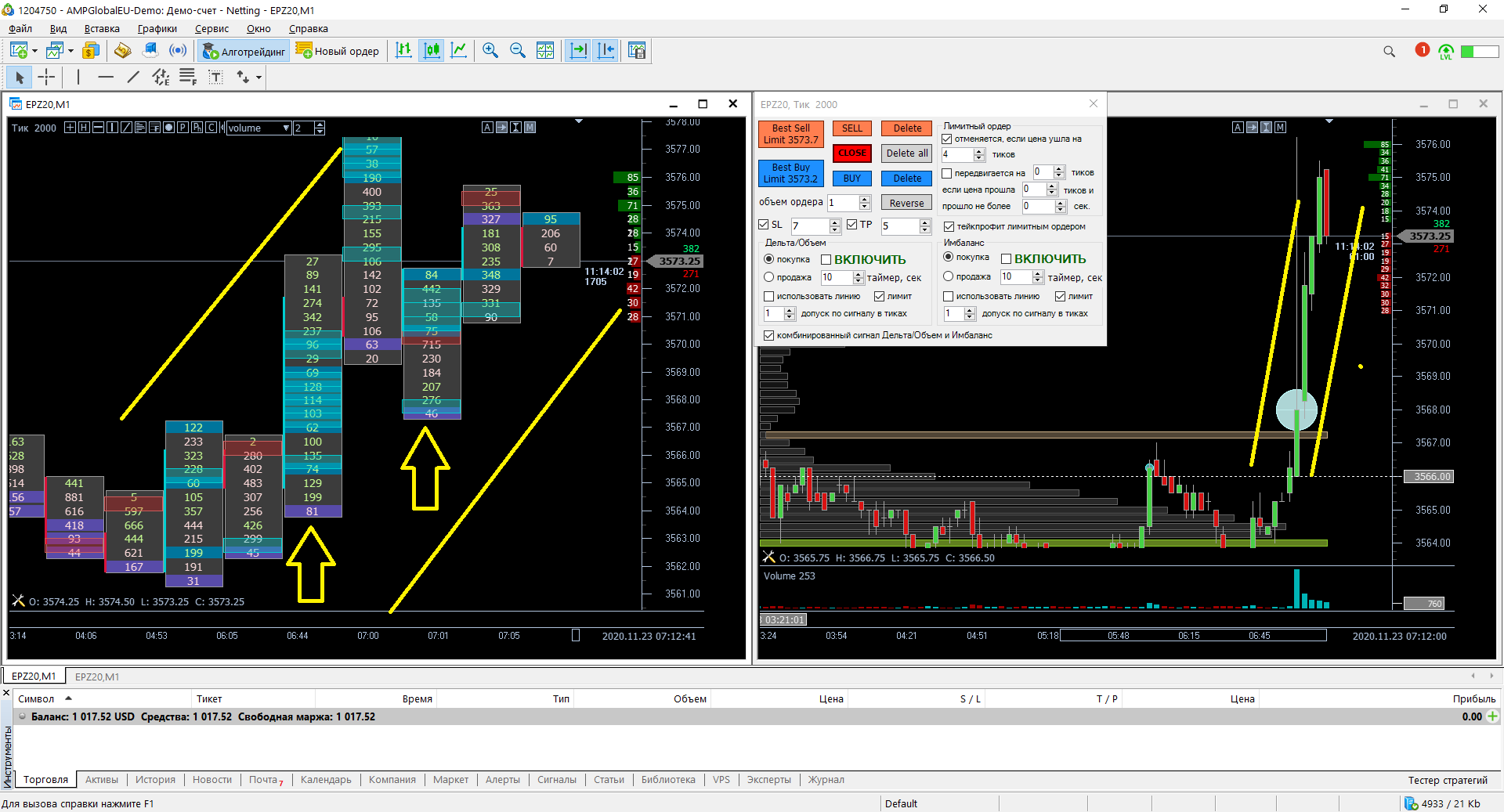1504x812 pixels.
Task: Click the red CLOSE button
Action: 852,153
